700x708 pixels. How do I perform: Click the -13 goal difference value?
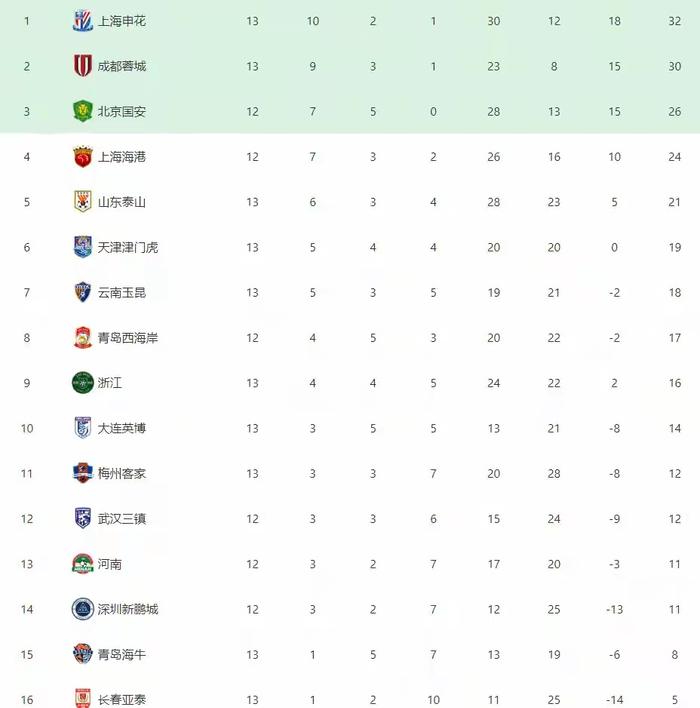pyautogui.click(x=614, y=609)
